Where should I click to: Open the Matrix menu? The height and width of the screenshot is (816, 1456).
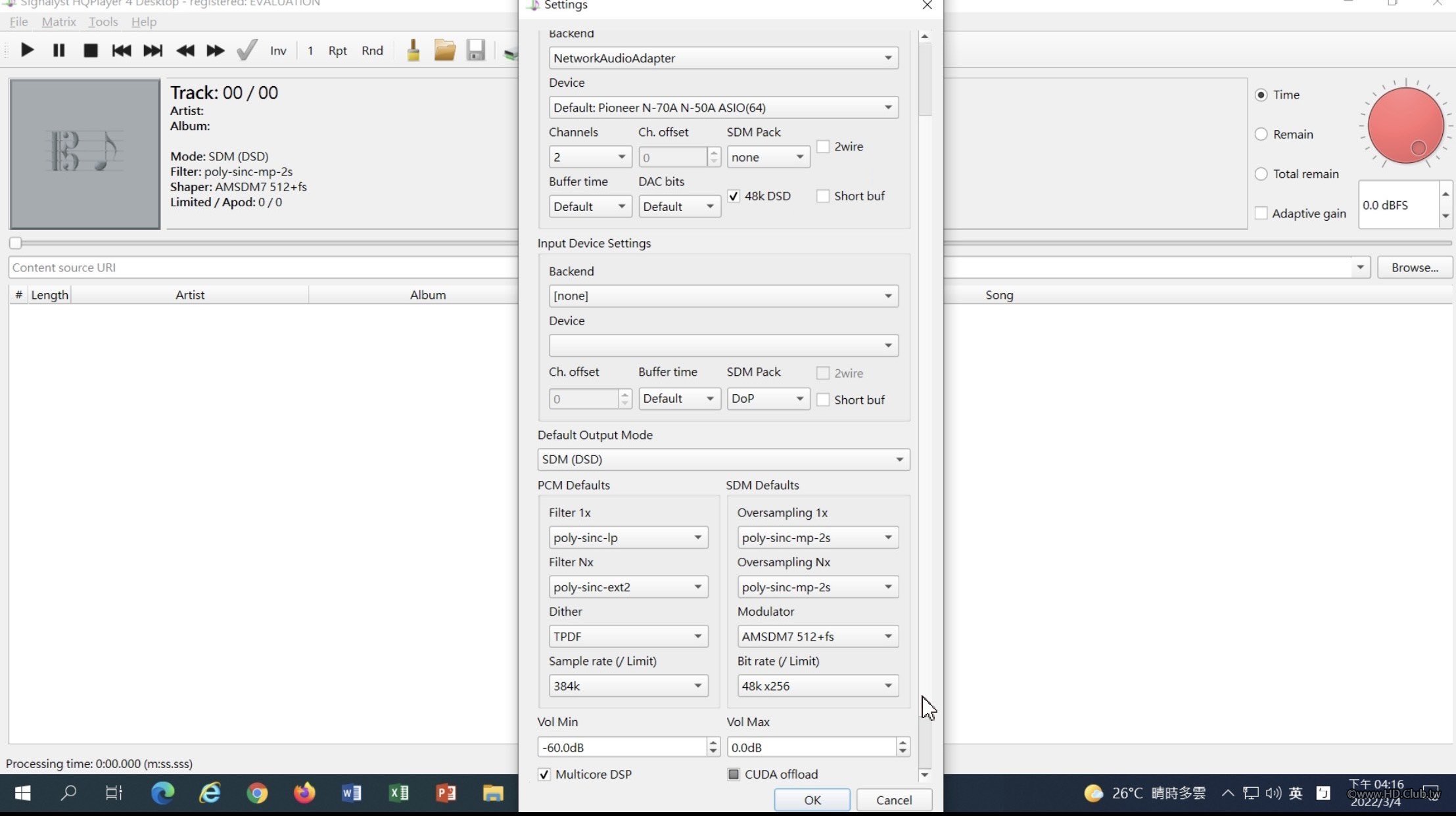coord(58,21)
